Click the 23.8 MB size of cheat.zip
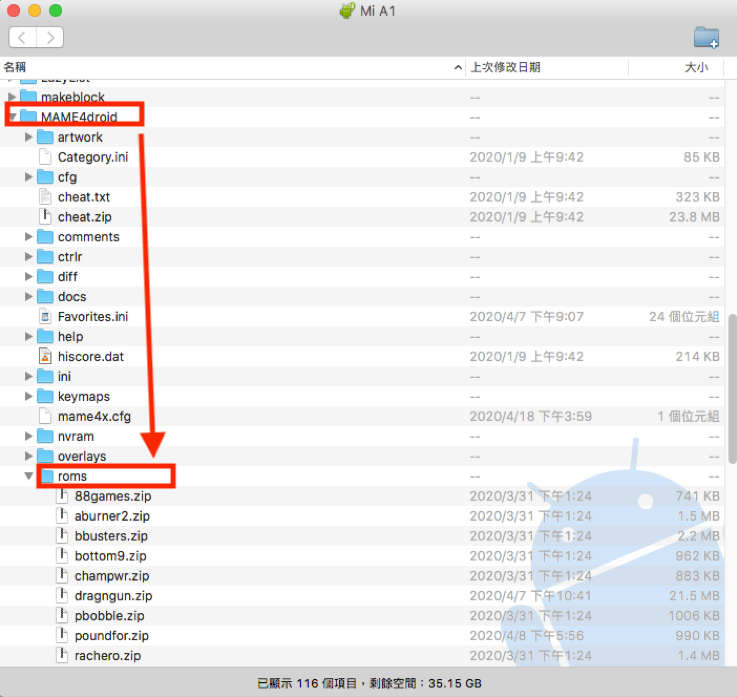 (x=694, y=217)
